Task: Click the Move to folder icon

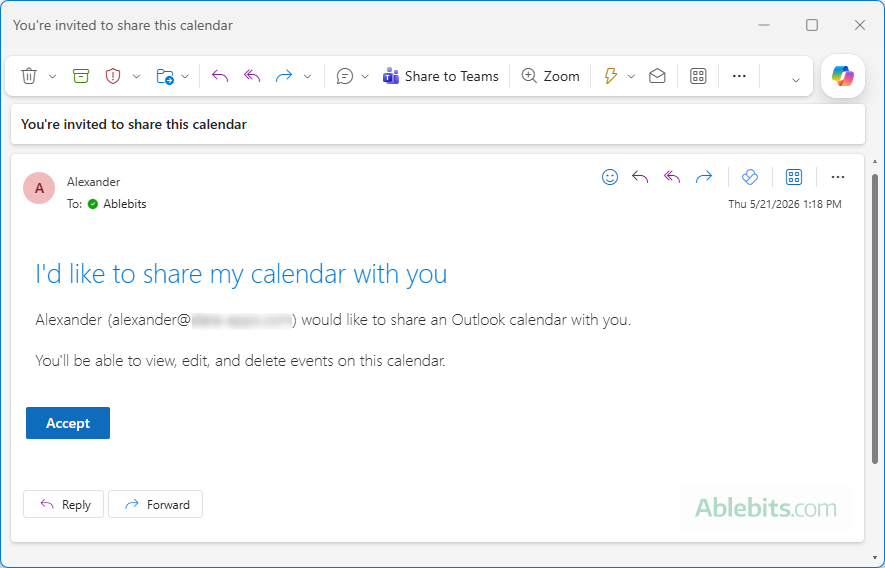Action: (165, 76)
